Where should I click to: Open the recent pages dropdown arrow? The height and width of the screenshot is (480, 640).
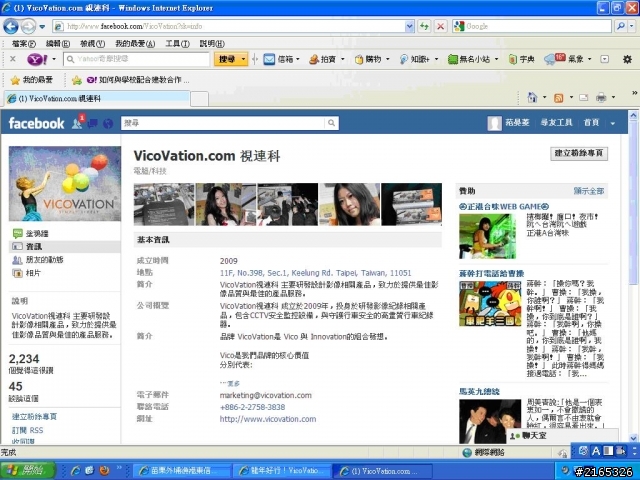(42, 27)
